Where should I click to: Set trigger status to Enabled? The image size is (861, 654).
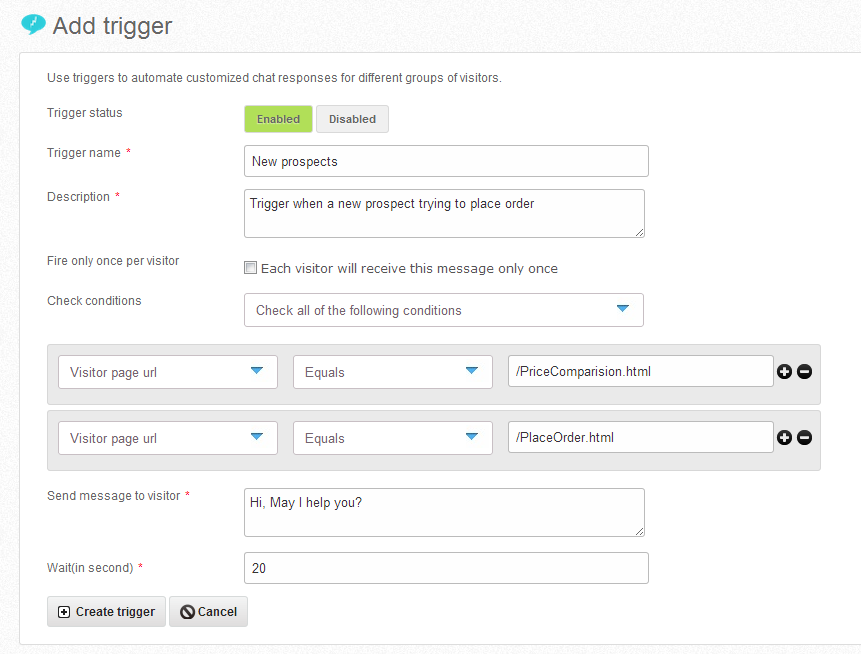278,119
